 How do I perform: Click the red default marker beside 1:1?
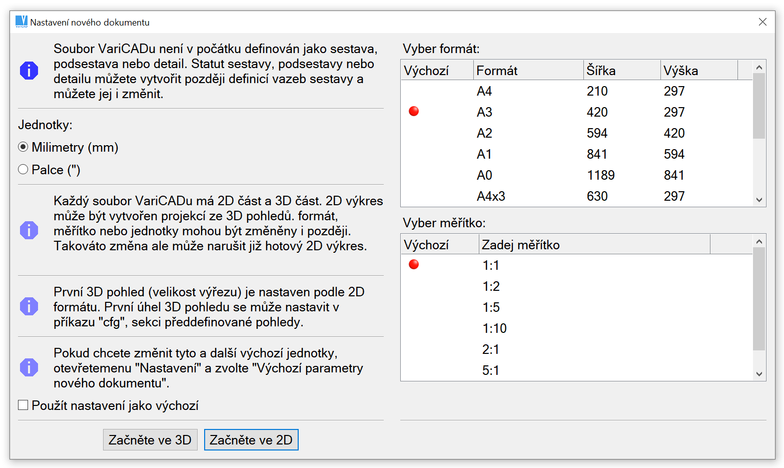tap(414, 265)
